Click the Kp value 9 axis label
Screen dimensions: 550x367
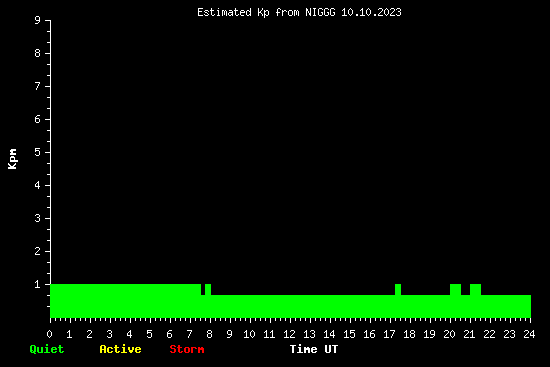click(38, 20)
